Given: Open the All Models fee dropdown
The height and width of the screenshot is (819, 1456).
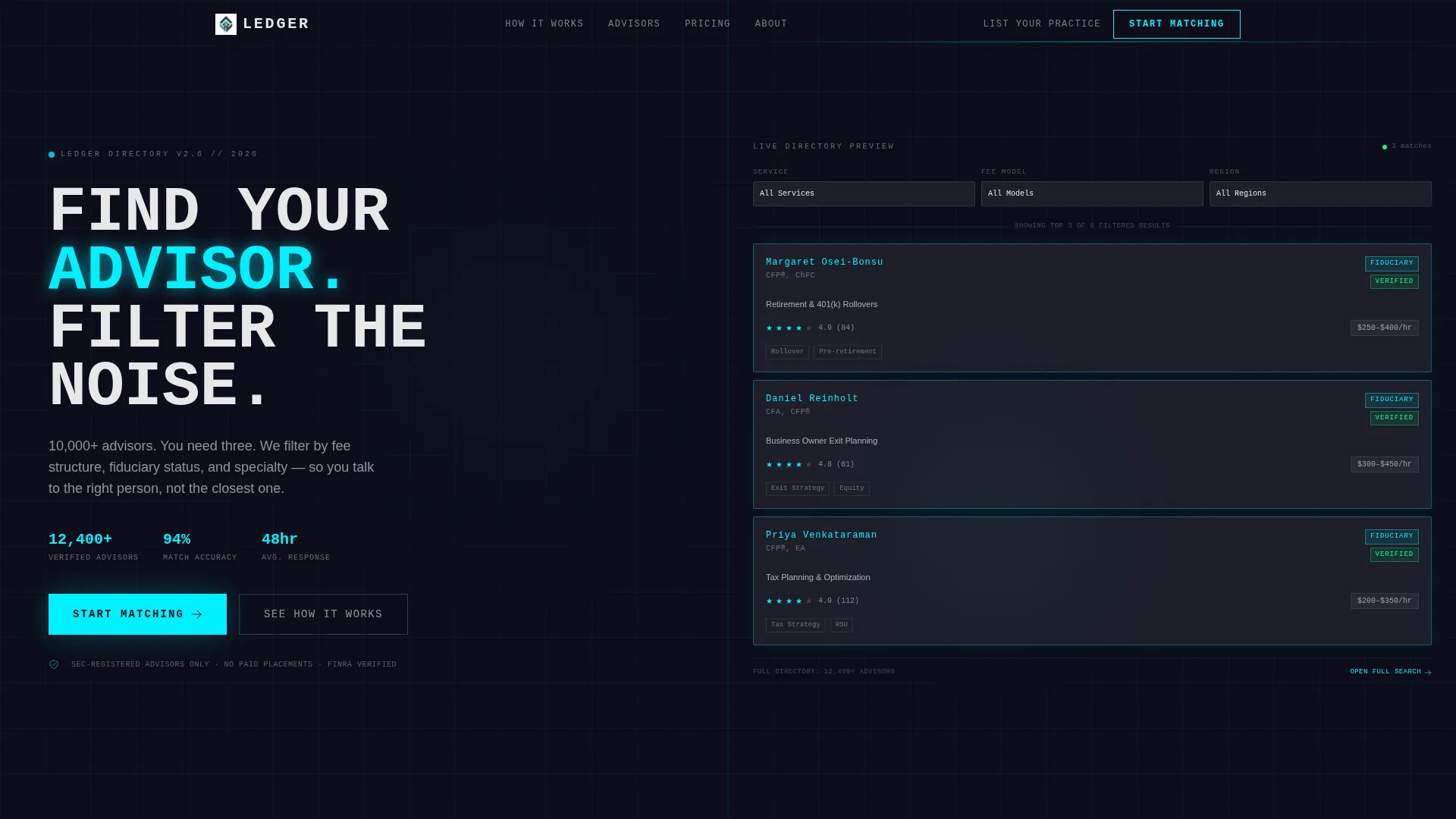Looking at the screenshot, I should pos(1092,193).
